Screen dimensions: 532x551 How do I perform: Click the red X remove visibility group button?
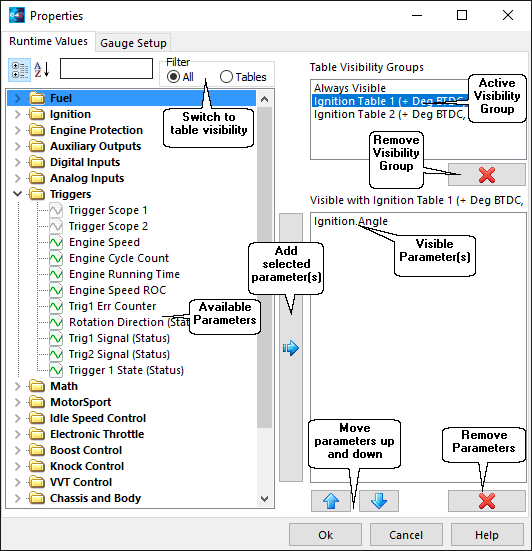click(487, 175)
